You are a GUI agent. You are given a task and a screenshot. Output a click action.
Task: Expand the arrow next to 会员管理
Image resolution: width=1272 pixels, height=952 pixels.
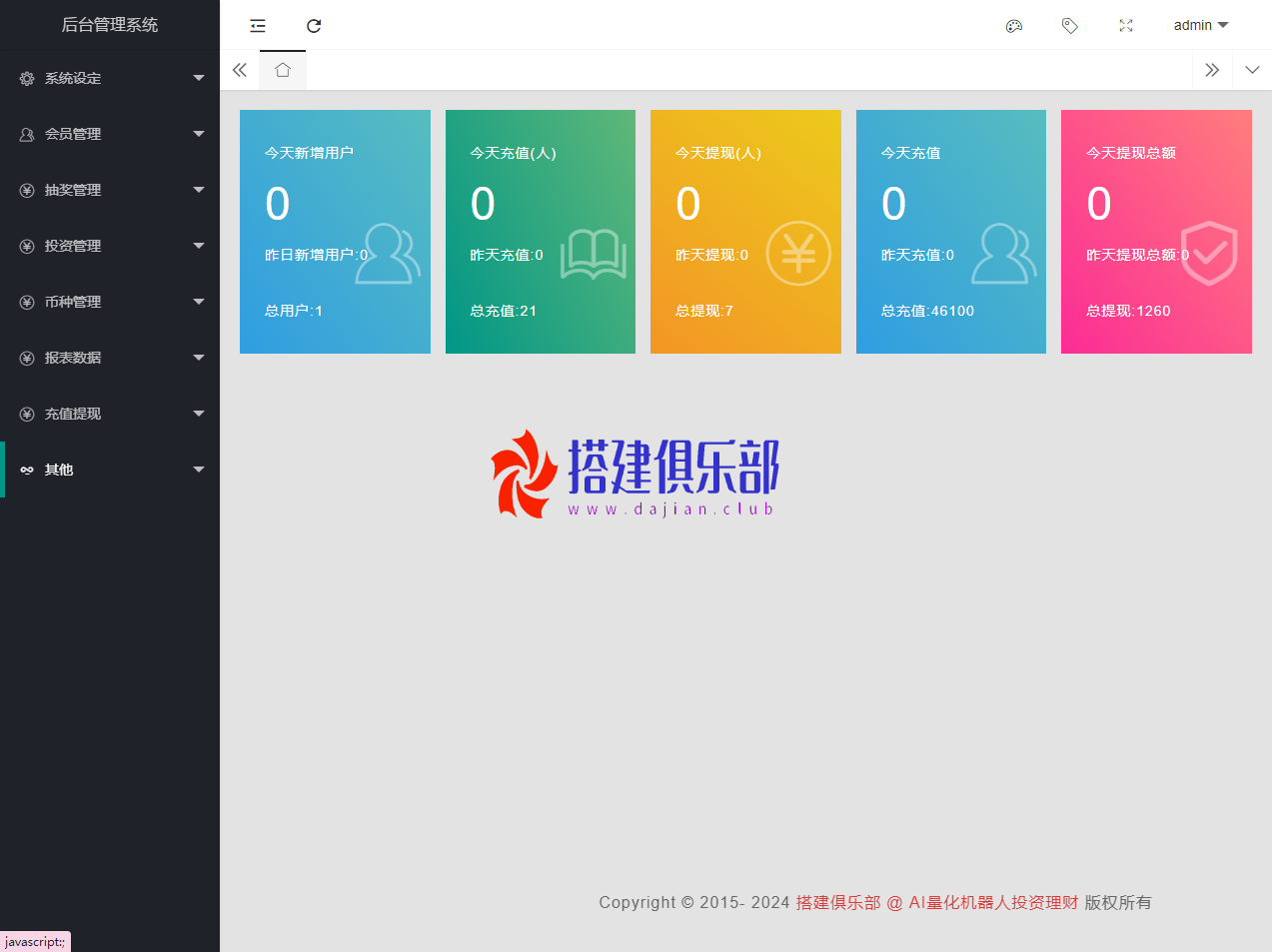tap(199, 134)
